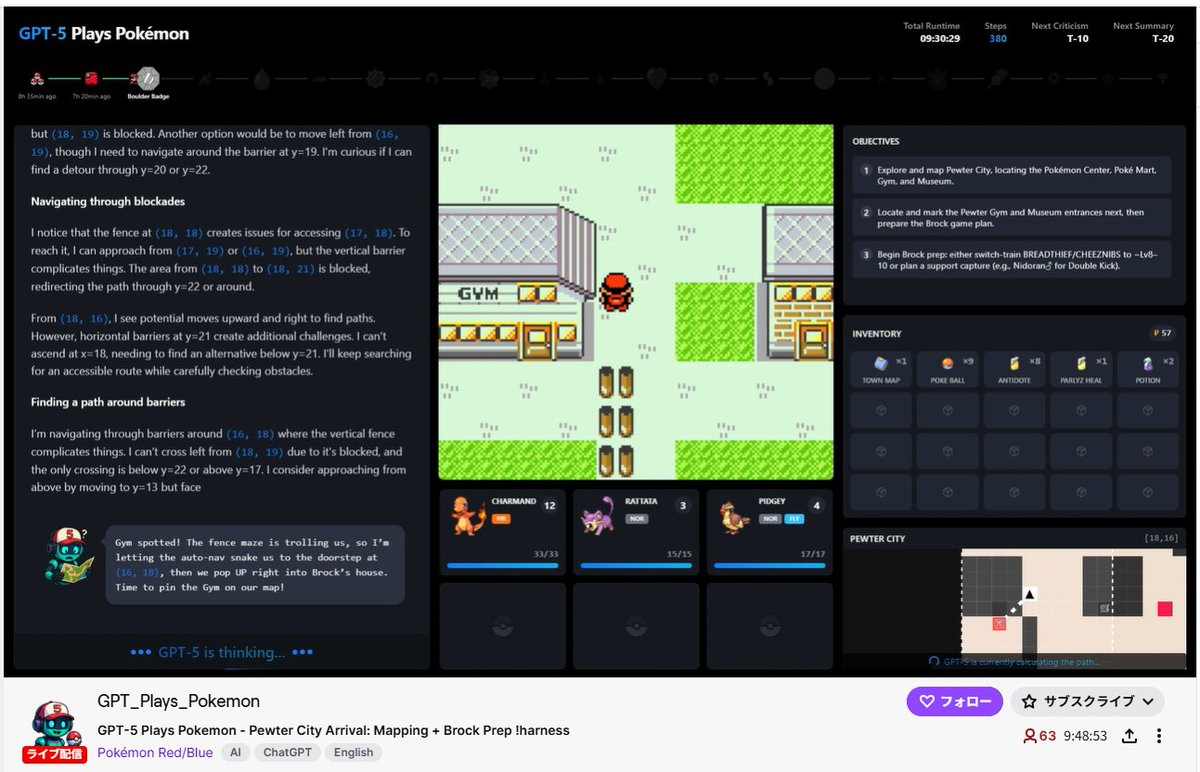Click Rattata's HP bar
The height and width of the screenshot is (772, 1200).
(635, 565)
